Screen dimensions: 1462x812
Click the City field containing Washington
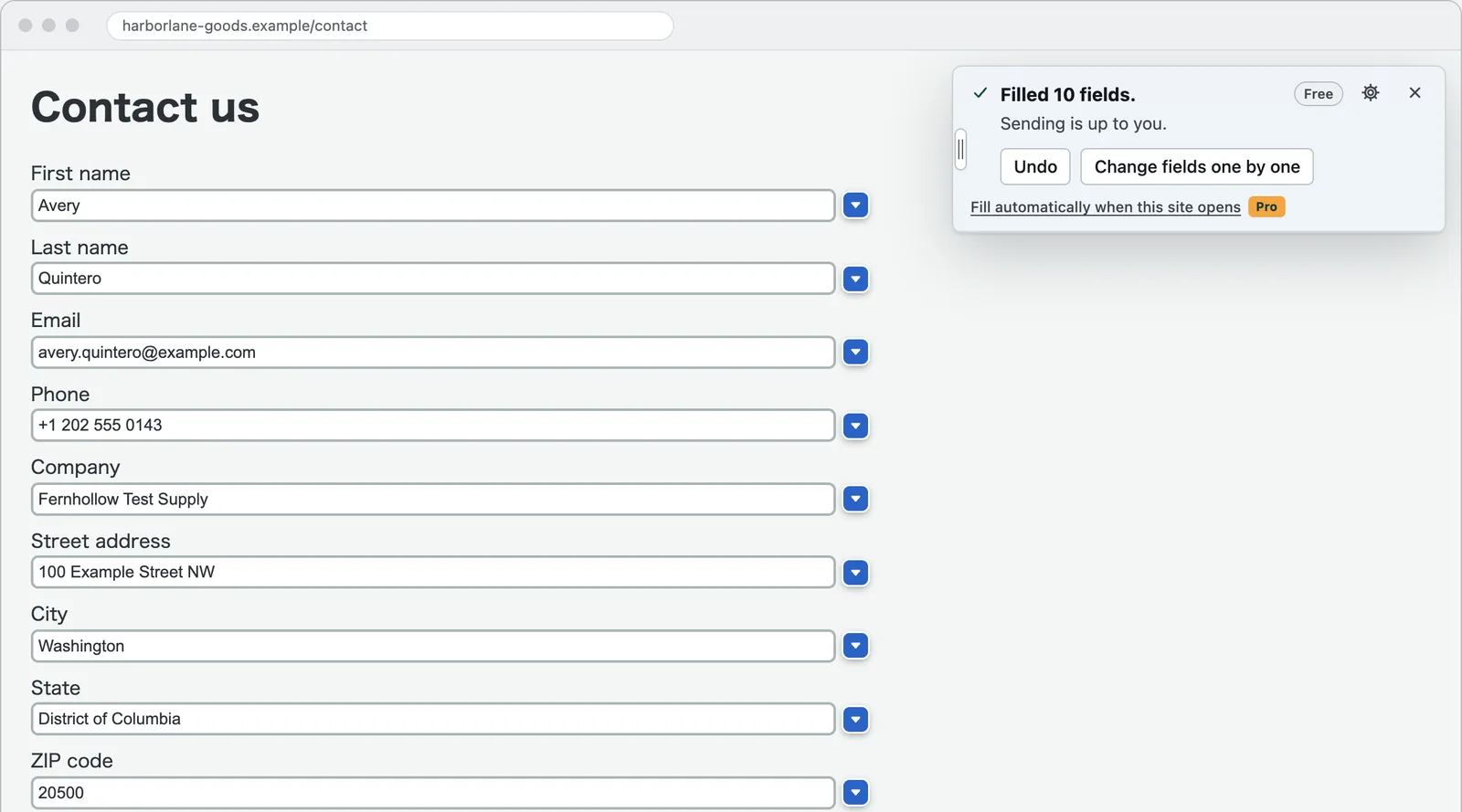[433, 646]
